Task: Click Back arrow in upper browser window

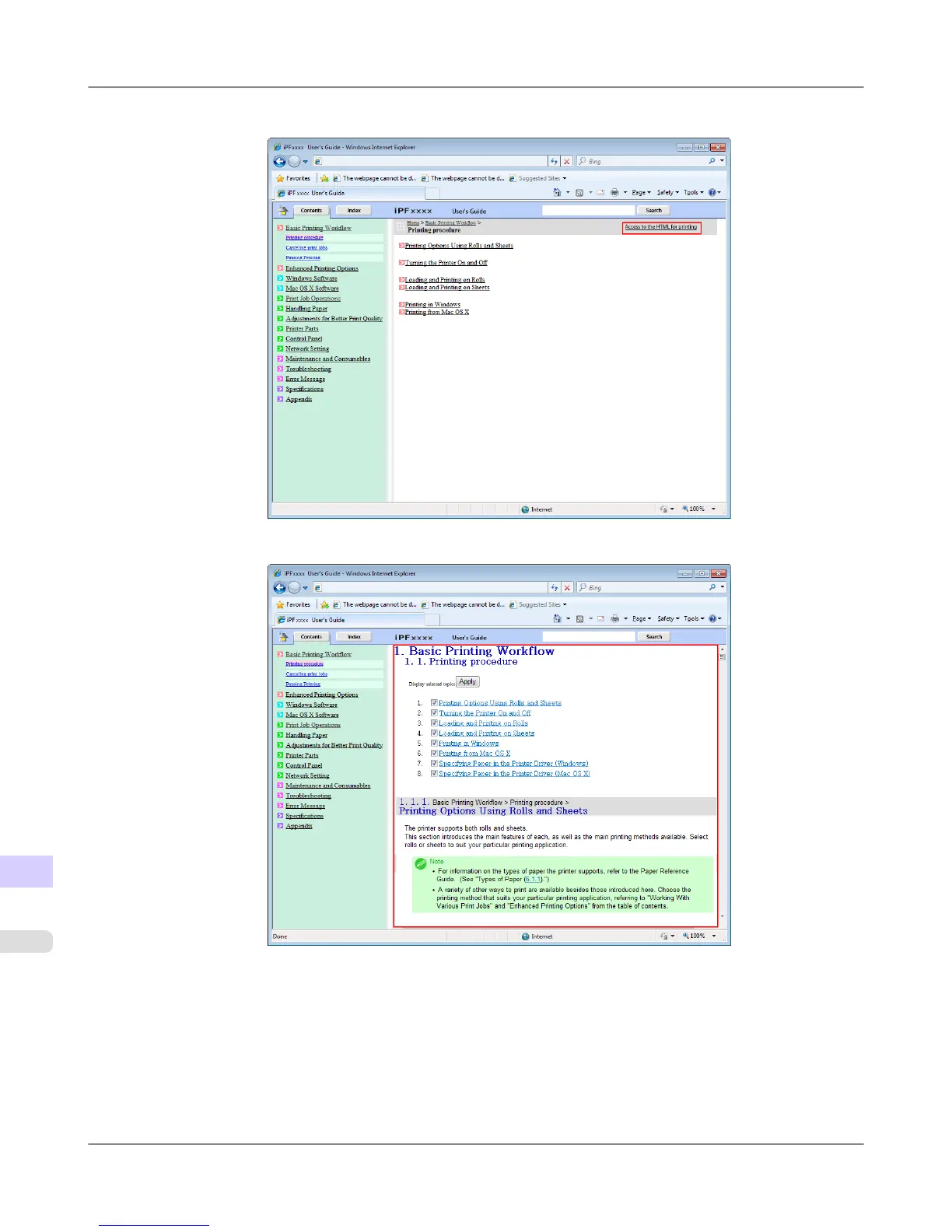Action: (x=280, y=162)
